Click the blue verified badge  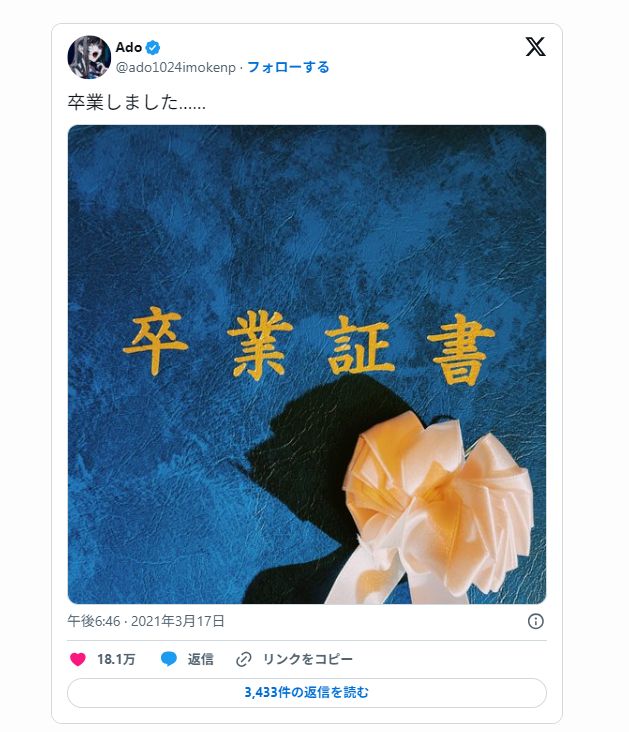coord(153,48)
